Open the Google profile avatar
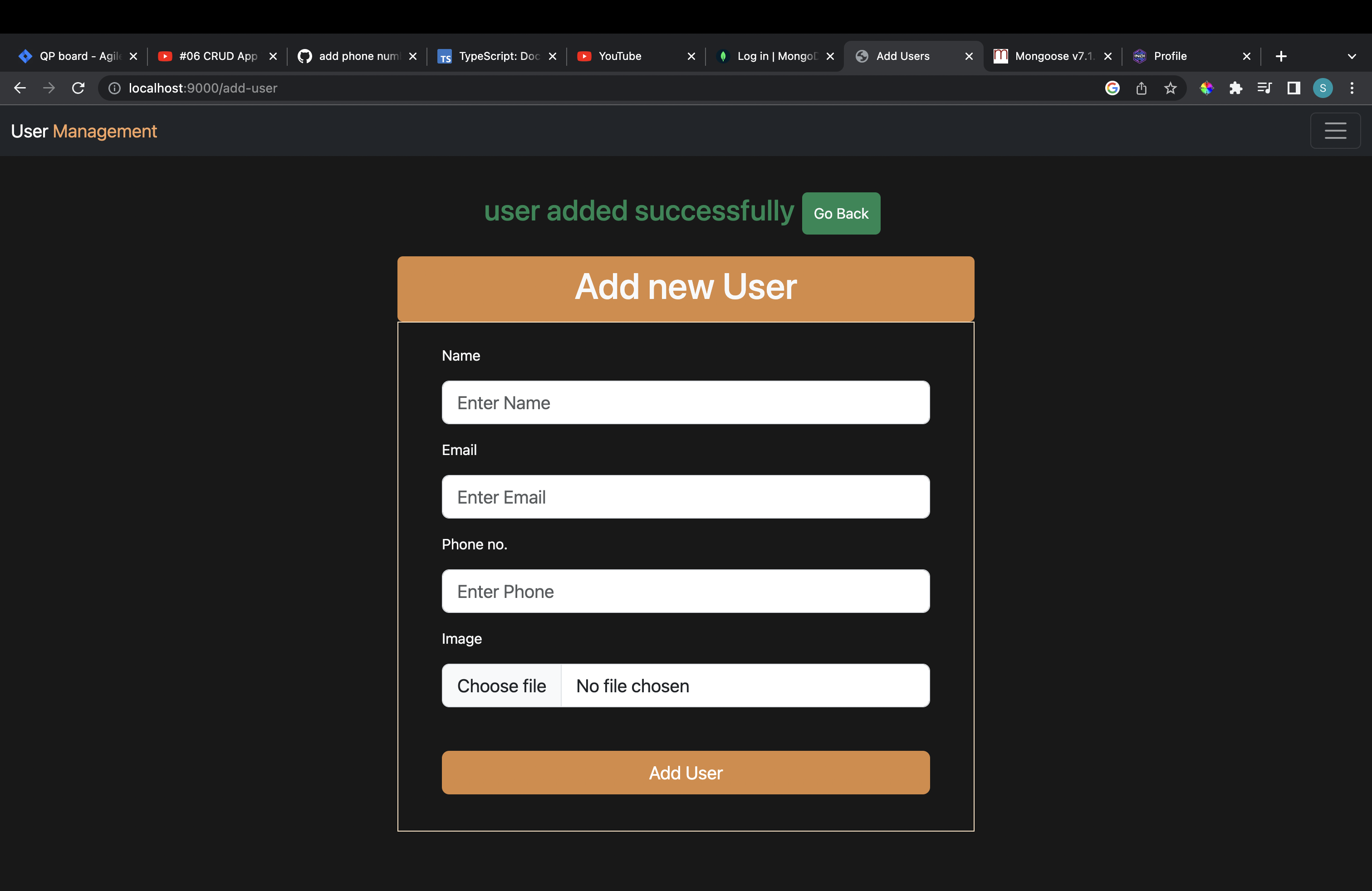1372x891 pixels. point(1323,88)
